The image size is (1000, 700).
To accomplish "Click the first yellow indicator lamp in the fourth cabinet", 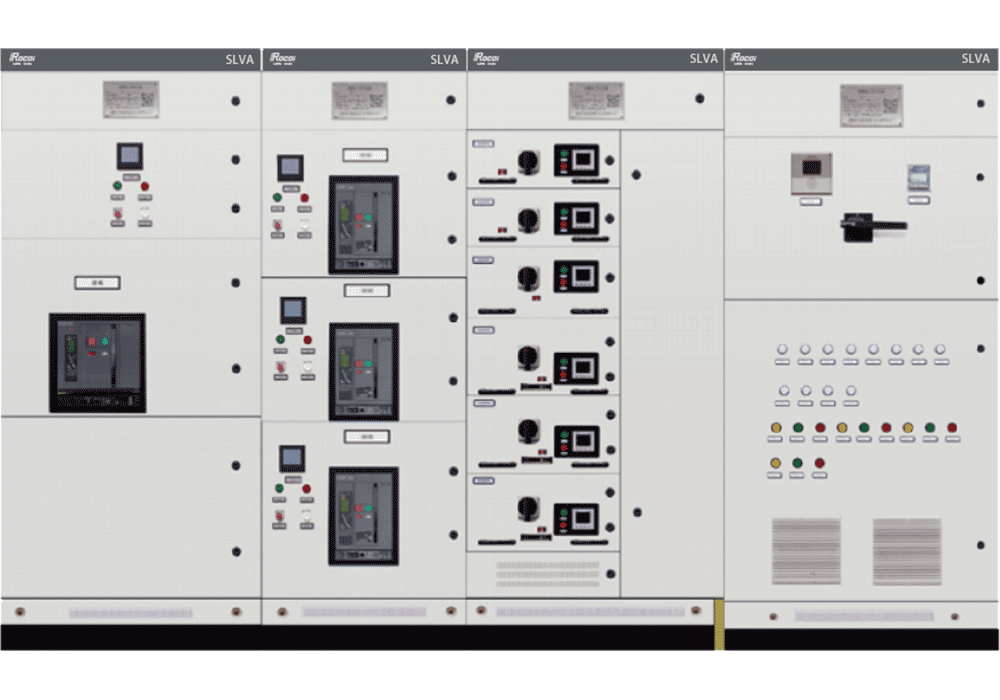I will pos(776,428).
